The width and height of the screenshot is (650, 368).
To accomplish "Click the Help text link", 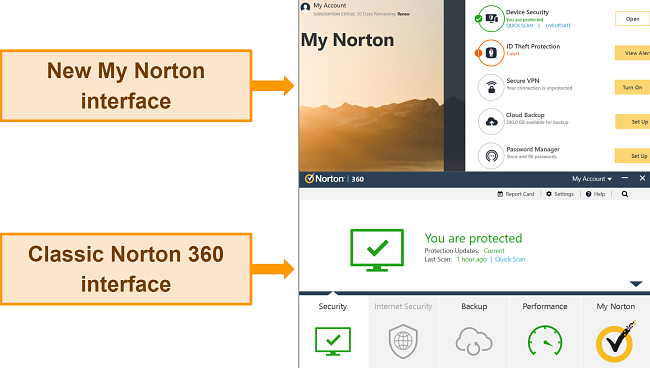I will tap(599, 194).
